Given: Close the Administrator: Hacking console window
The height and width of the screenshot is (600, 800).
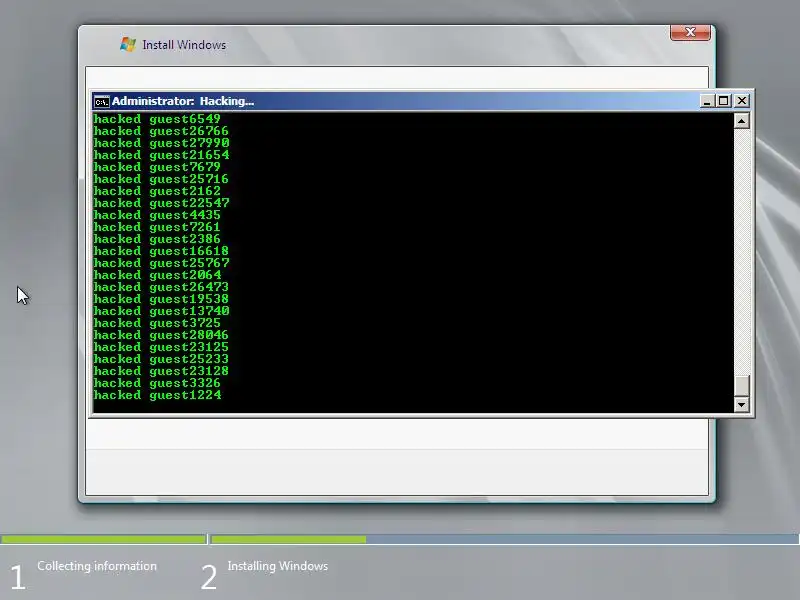Looking at the screenshot, I should click(741, 101).
